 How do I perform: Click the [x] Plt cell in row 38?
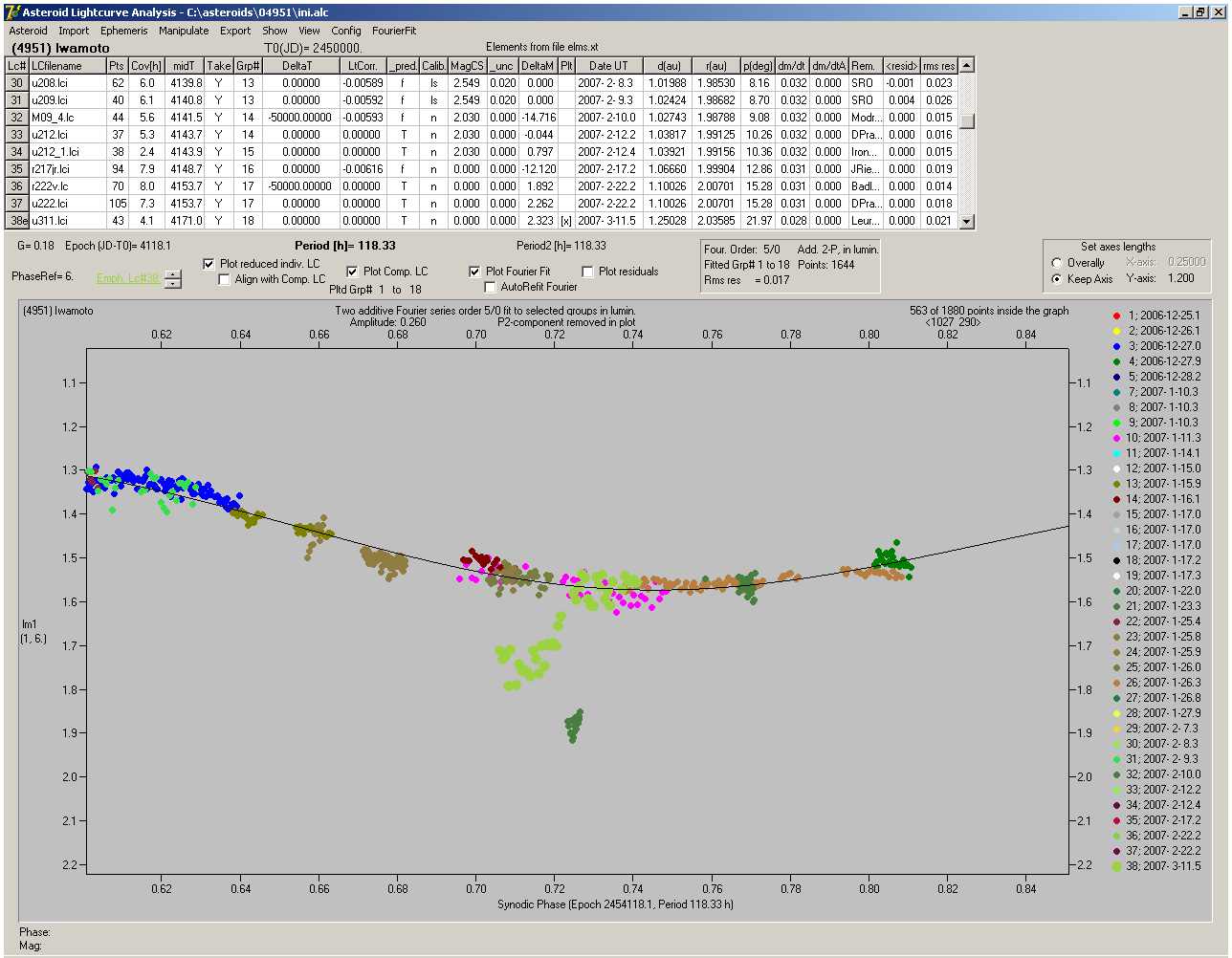click(x=566, y=221)
